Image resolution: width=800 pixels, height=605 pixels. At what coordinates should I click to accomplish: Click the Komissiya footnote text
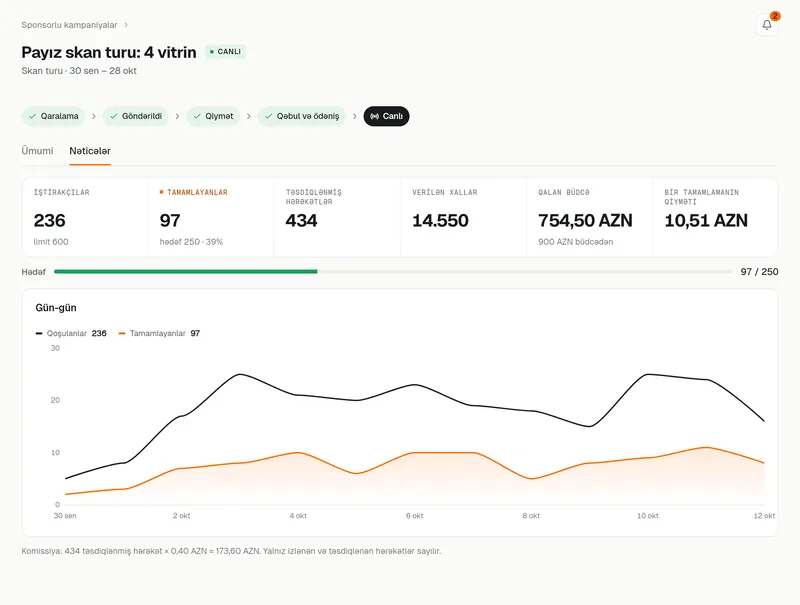(x=231, y=551)
